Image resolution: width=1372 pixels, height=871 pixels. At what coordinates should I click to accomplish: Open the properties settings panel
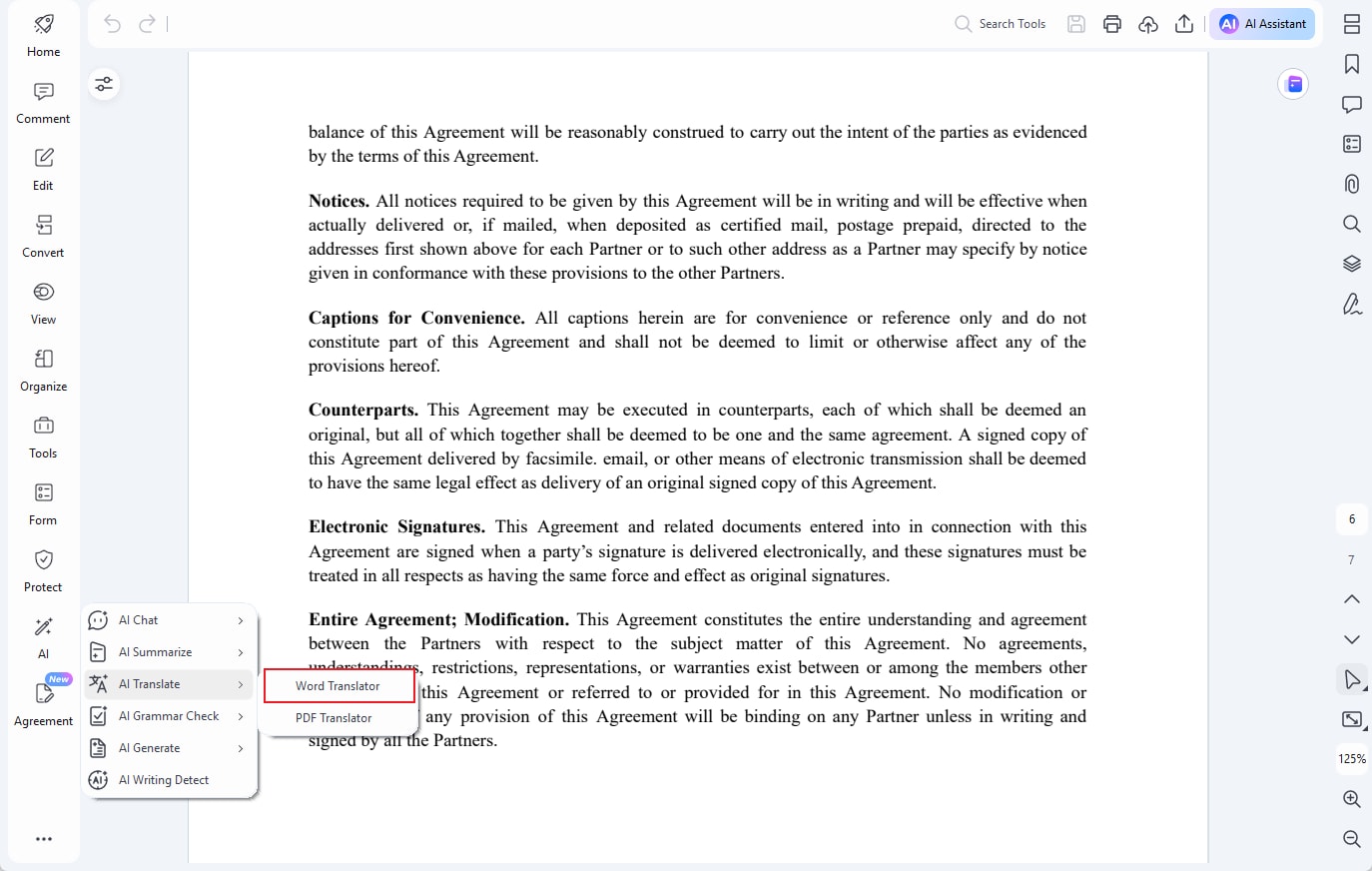click(104, 84)
